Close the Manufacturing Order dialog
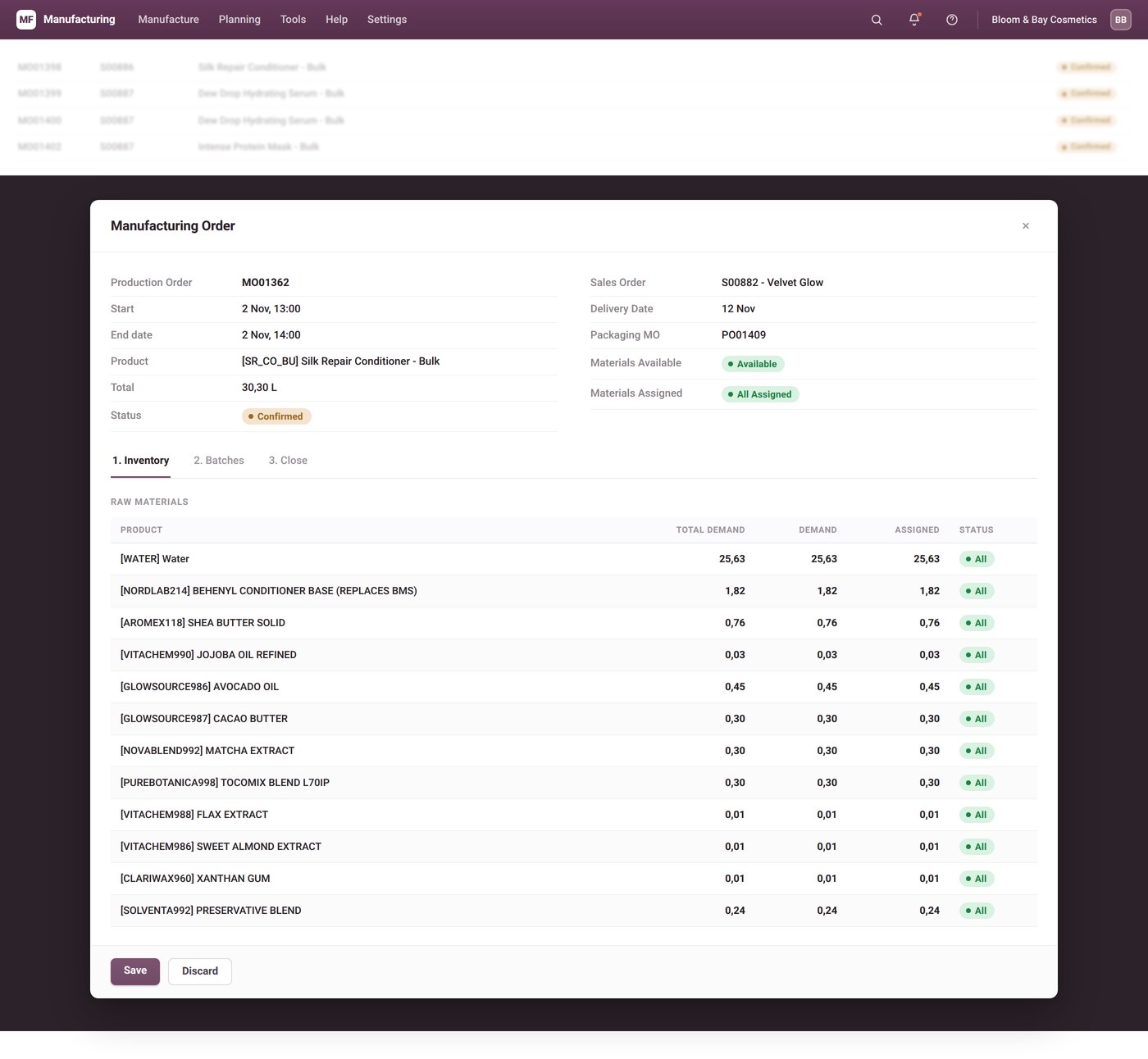 pyautogui.click(x=1026, y=226)
